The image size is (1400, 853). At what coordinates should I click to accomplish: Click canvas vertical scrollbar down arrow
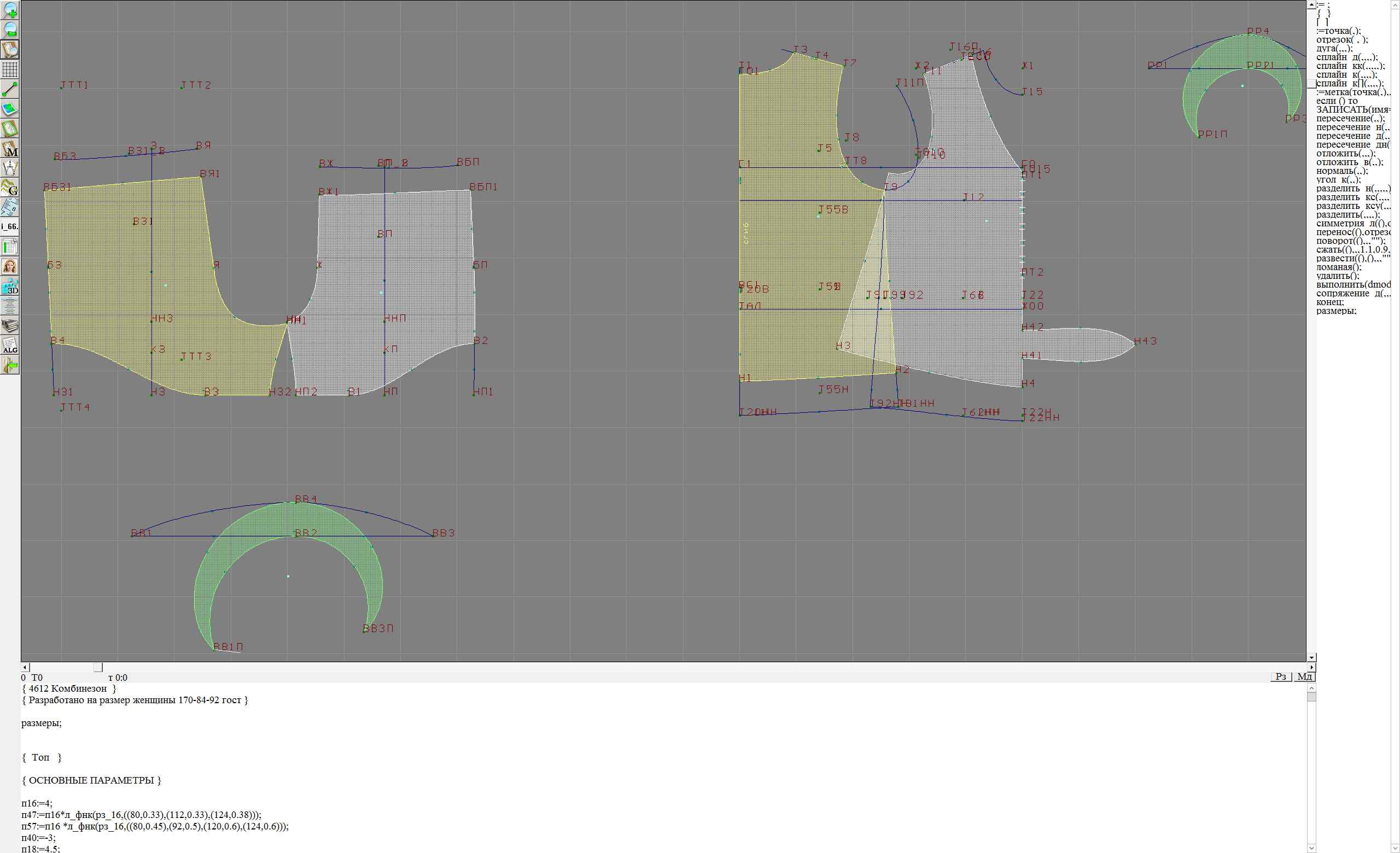click(x=1311, y=657)
